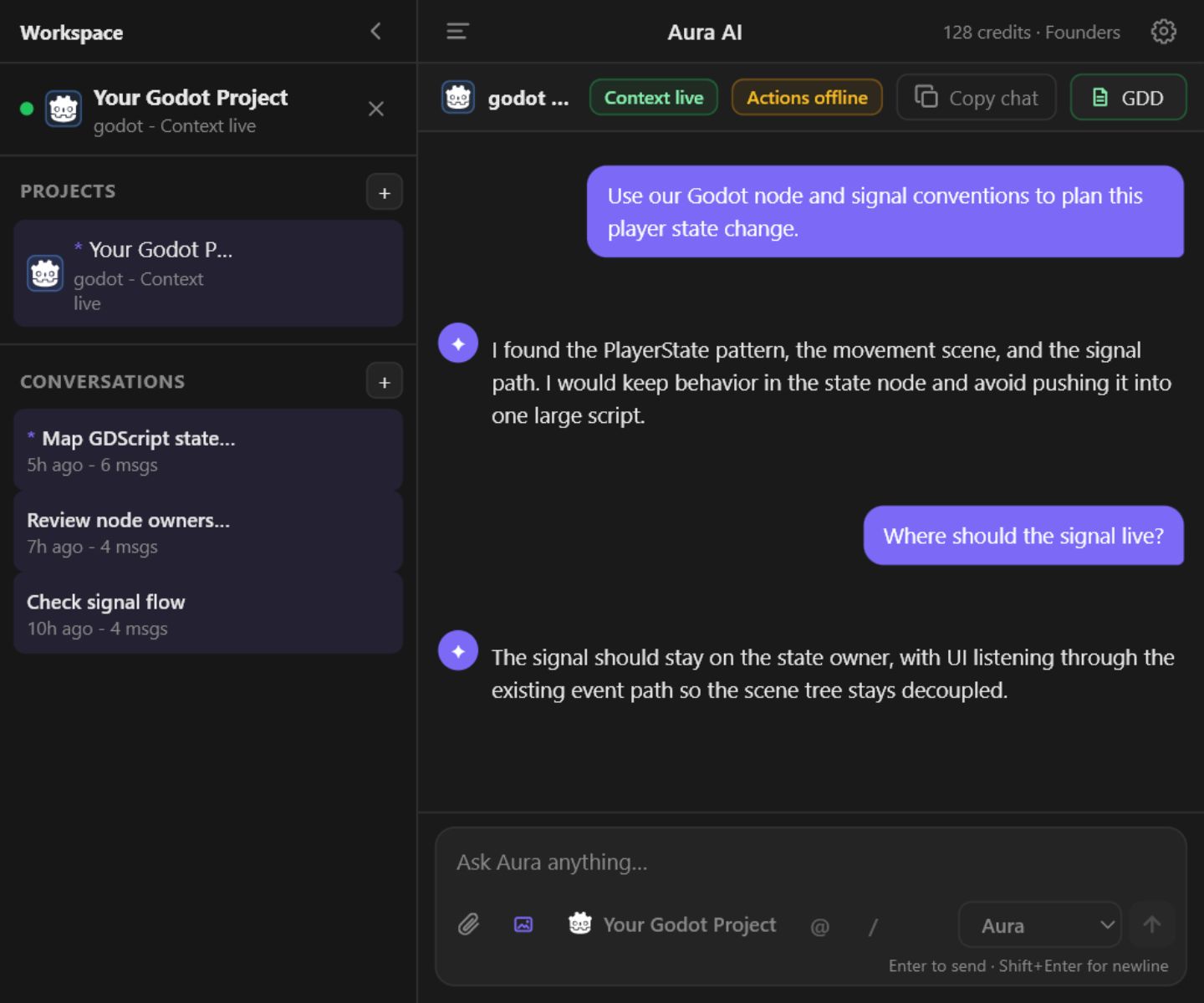Close the Your Godot Project context header

point(376,109)
